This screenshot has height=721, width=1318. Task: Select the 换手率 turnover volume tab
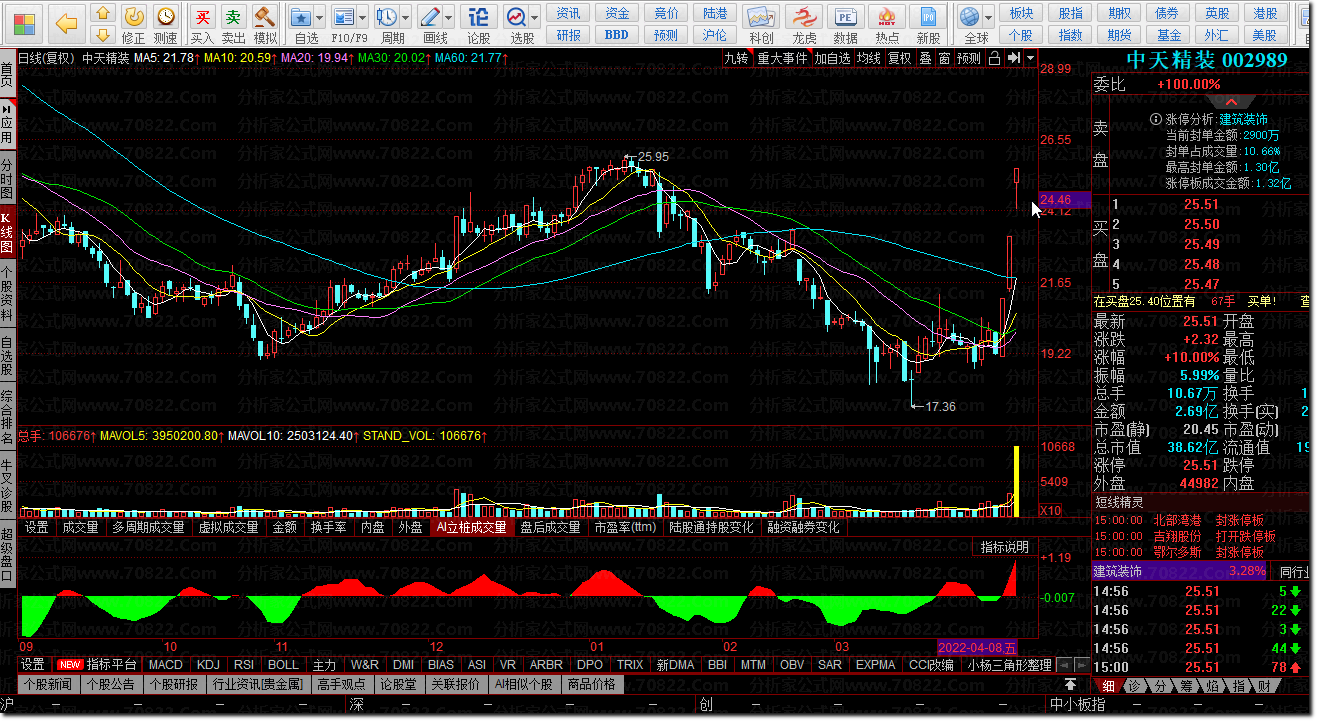tap(329, 527)
